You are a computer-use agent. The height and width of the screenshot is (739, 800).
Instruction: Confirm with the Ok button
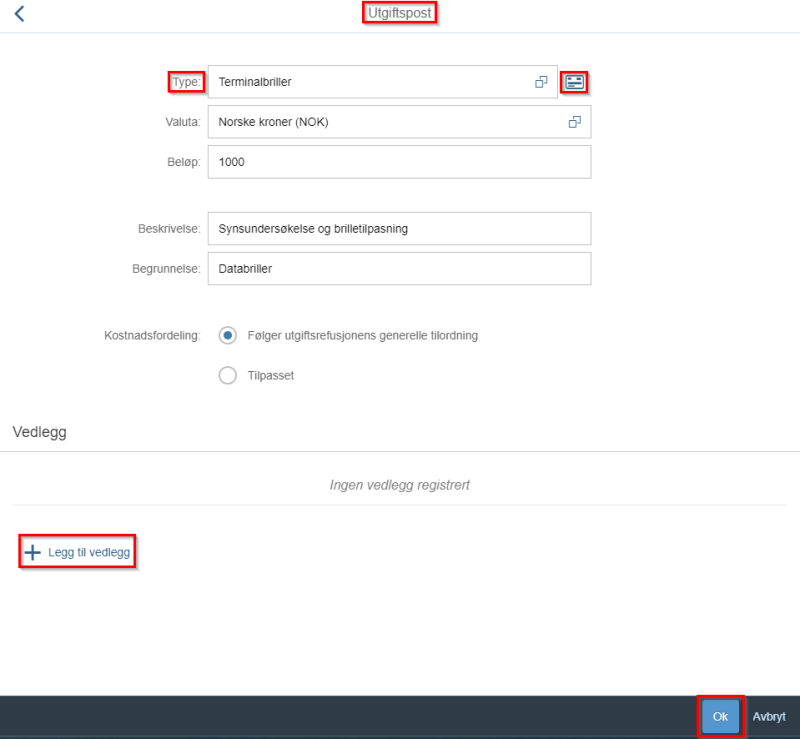tap(720, 717)
